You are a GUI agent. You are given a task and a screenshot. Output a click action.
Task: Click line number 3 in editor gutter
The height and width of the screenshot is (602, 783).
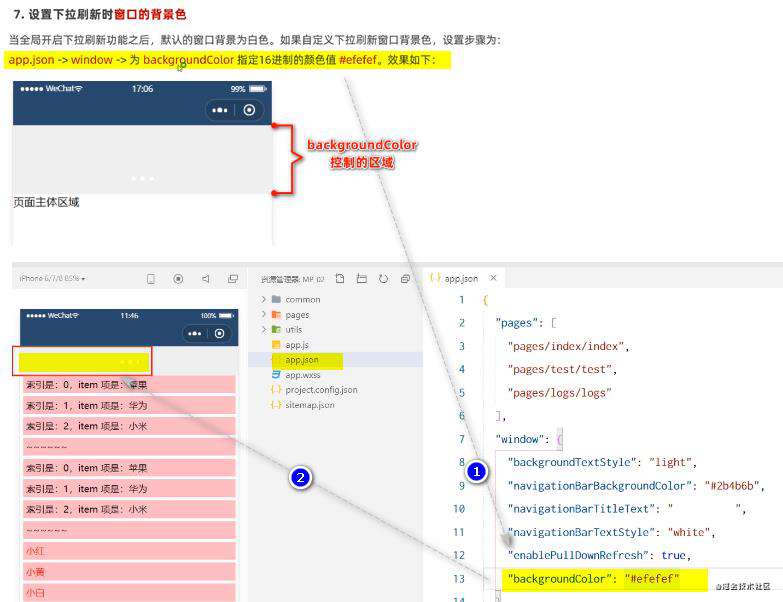point(461,346)
